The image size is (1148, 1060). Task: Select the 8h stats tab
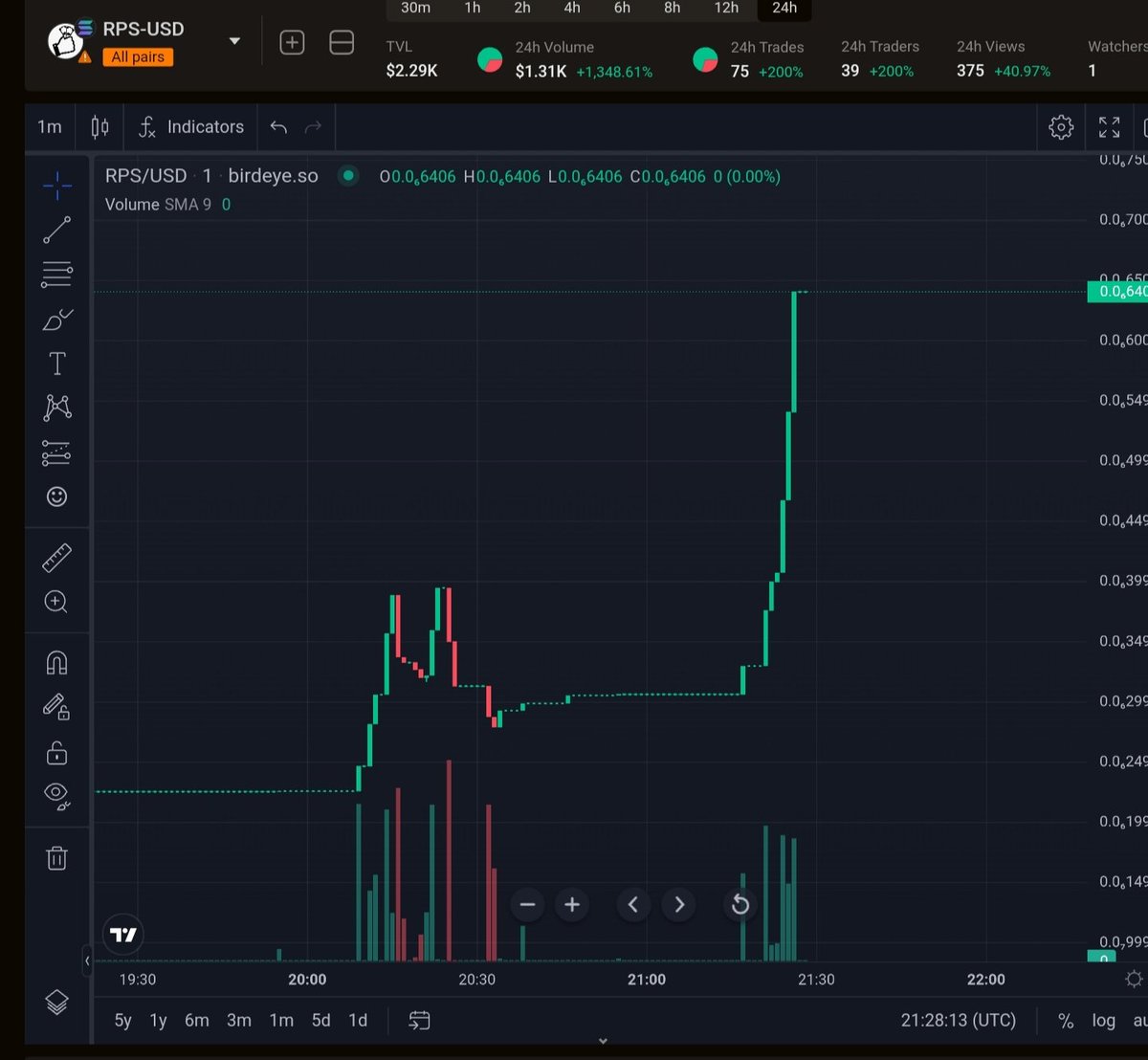[x=673, y=8]
